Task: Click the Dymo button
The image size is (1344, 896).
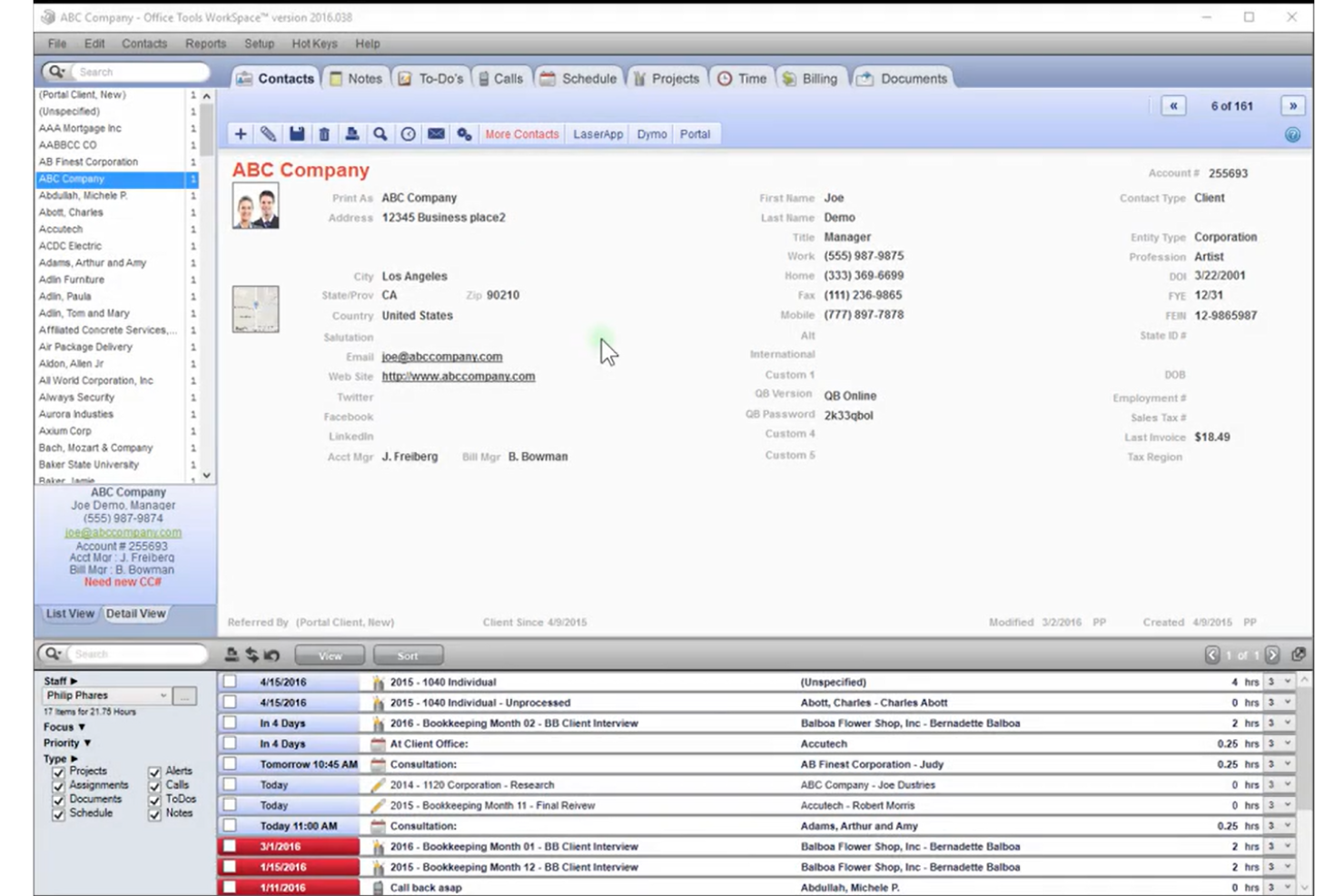Action: pos(652,134)
